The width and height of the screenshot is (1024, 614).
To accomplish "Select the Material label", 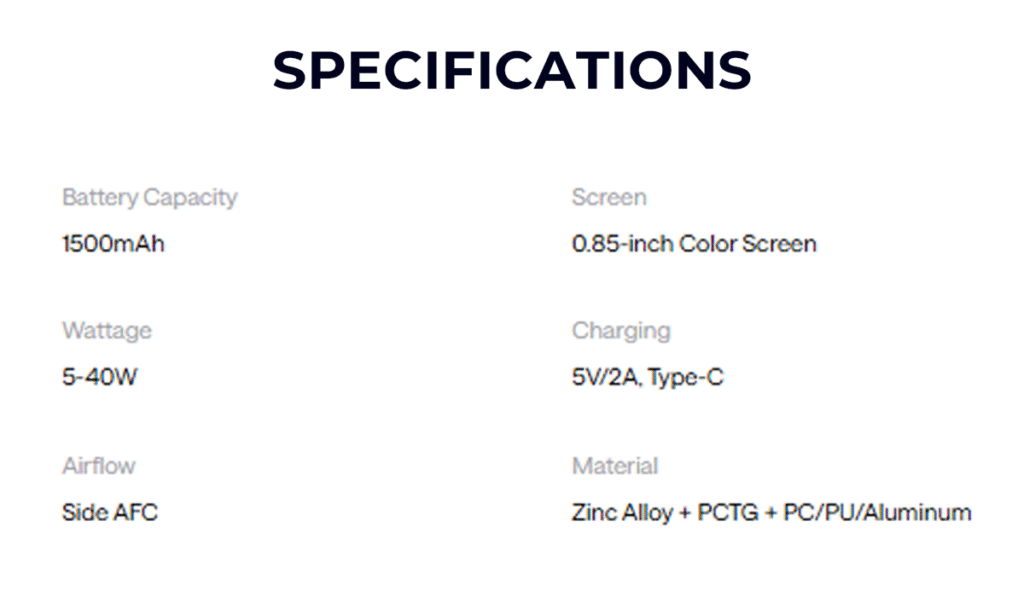I will (615, 466).
